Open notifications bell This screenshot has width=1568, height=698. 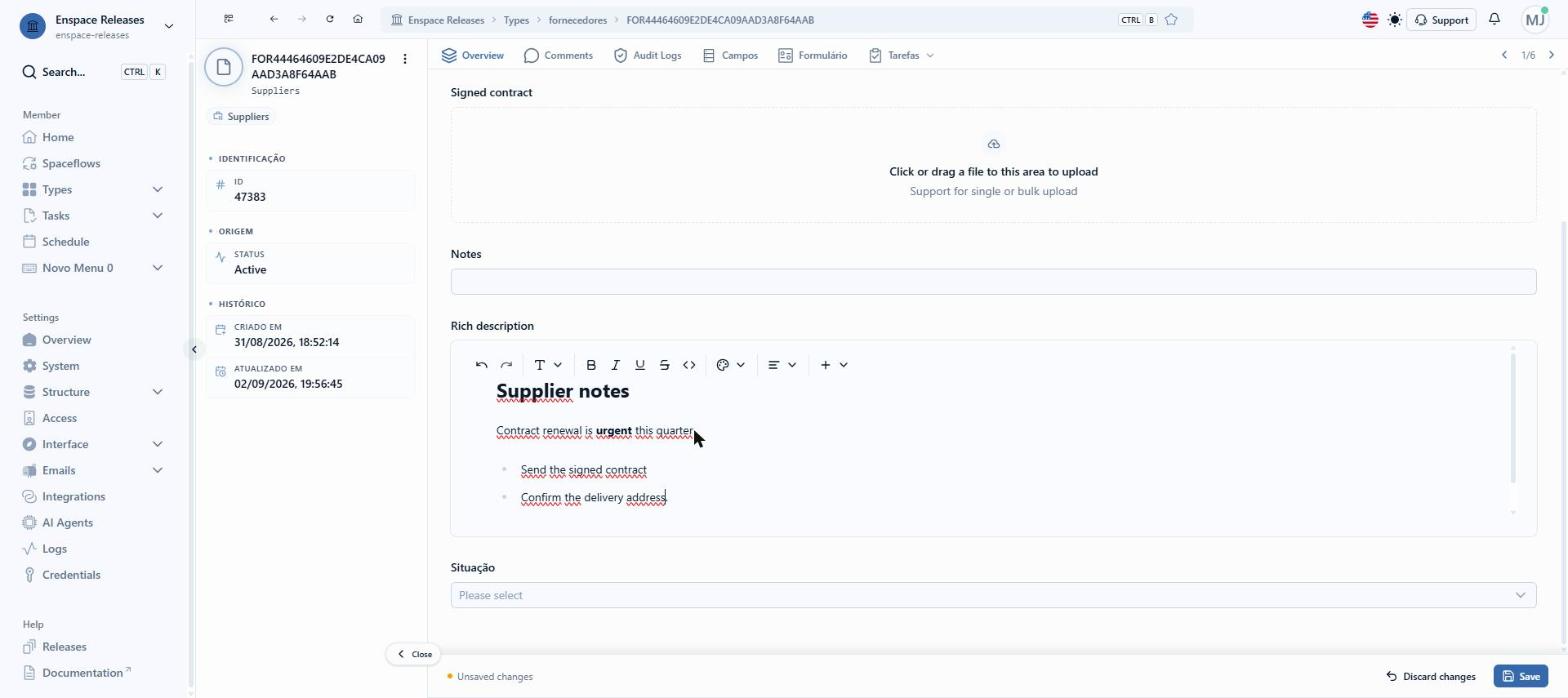1494,20
